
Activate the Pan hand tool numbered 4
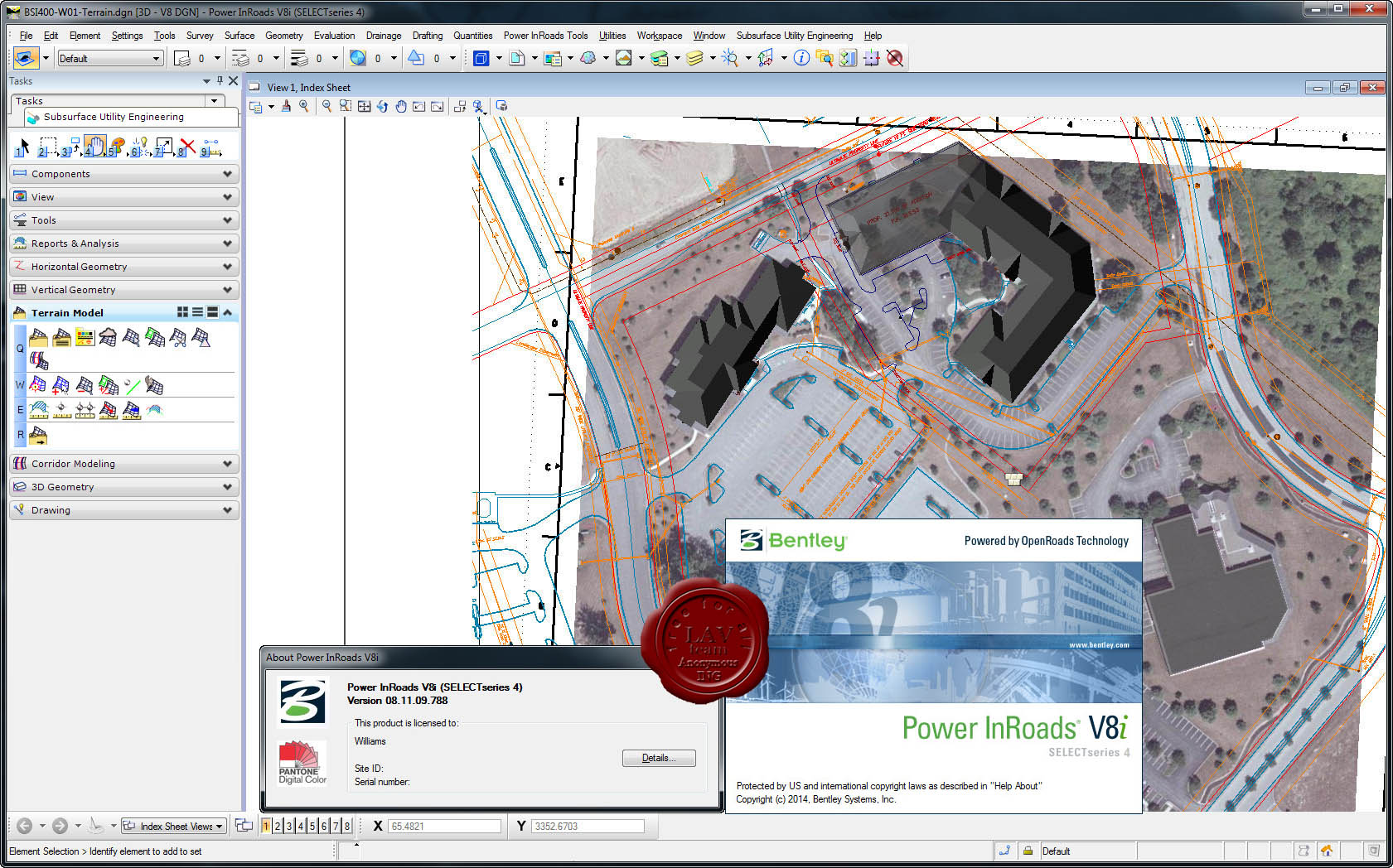click(94, 147)
